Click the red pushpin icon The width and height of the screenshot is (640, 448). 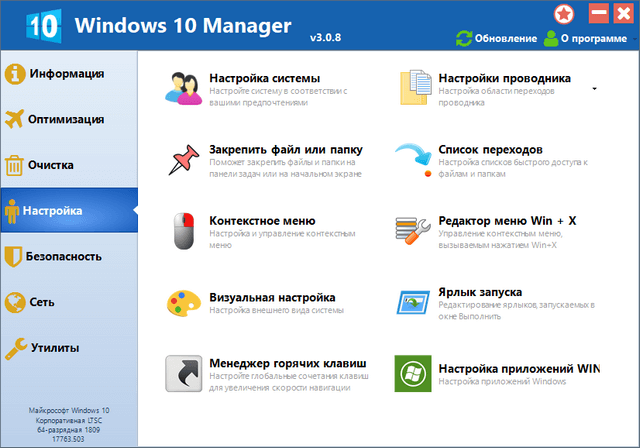pos(184,160)
